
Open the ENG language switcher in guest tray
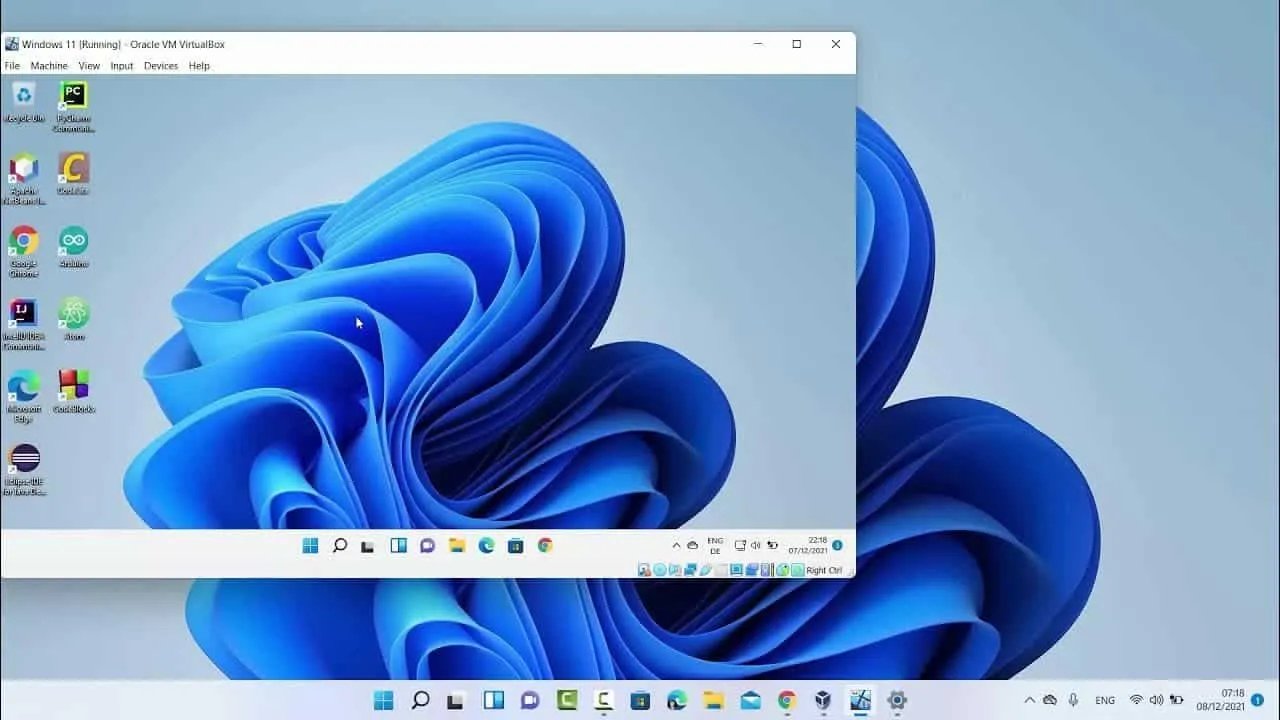(715, 545)
